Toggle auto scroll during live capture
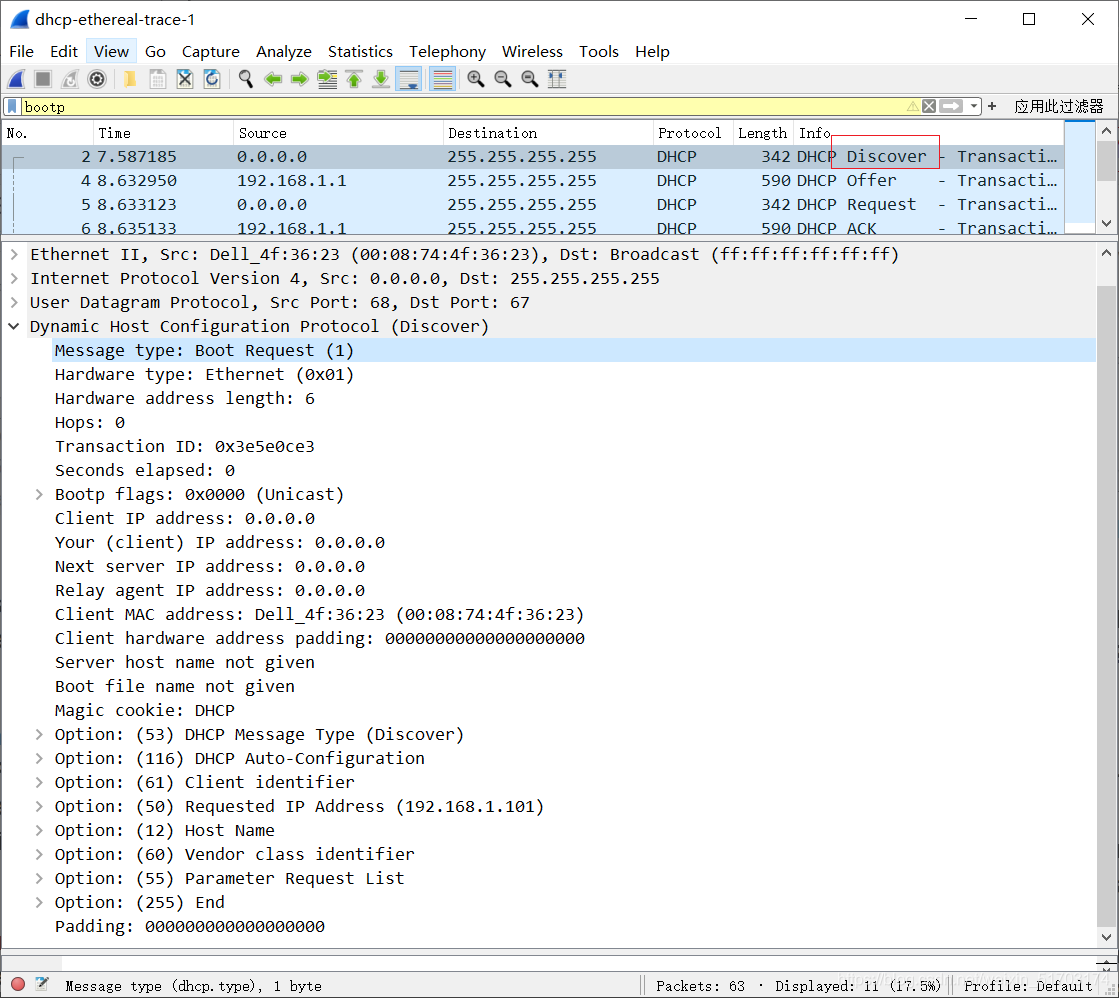Image resolution: width=1119 pixels, height=998 pixels. [409, 79]
